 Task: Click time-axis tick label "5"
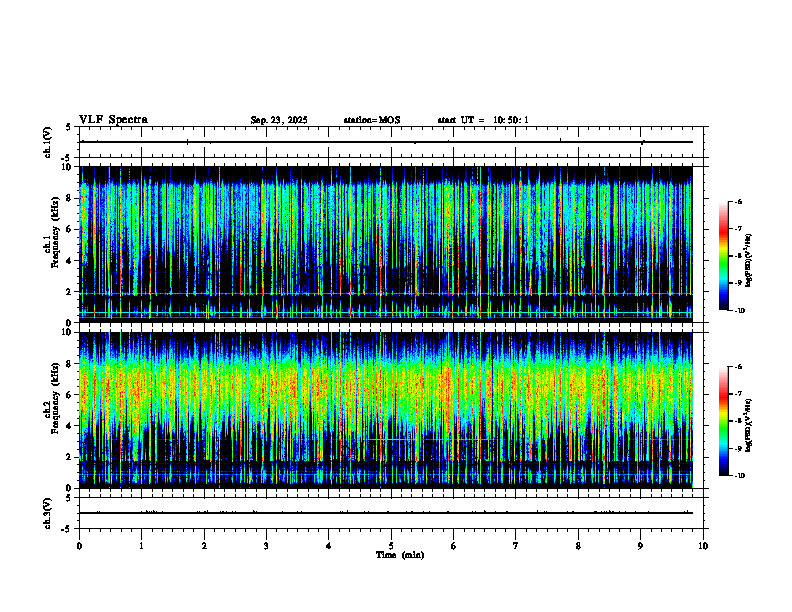[x=391, y=546]
